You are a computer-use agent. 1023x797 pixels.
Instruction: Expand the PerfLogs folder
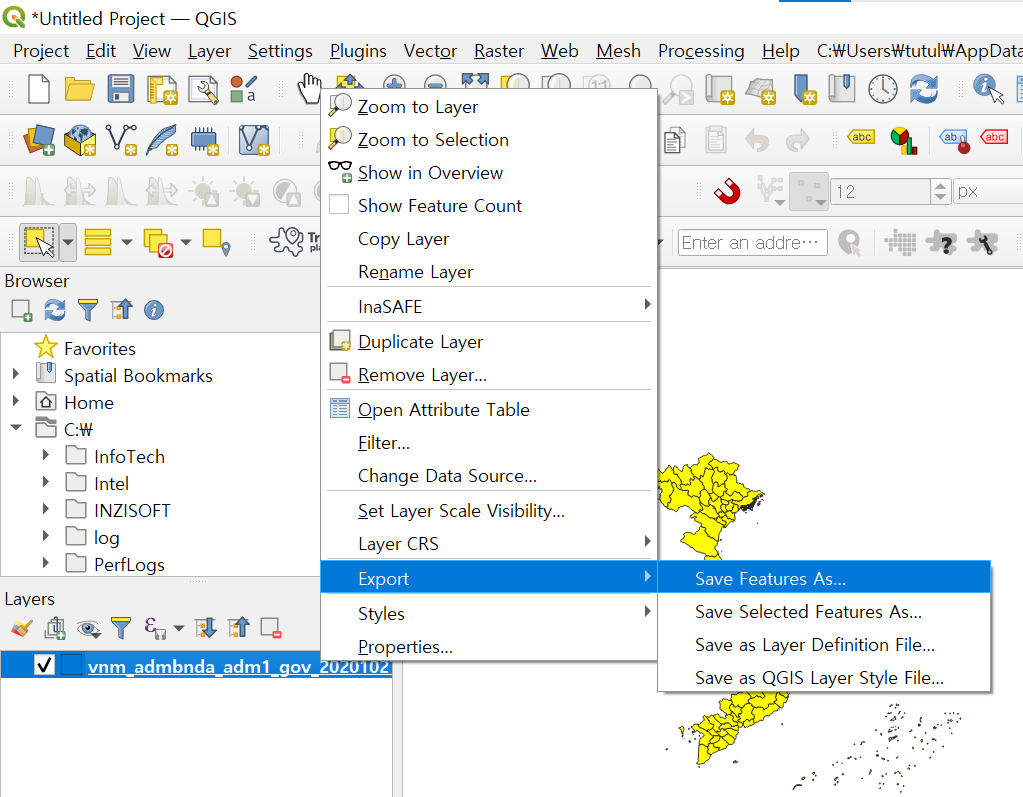(x=46, y=563)
